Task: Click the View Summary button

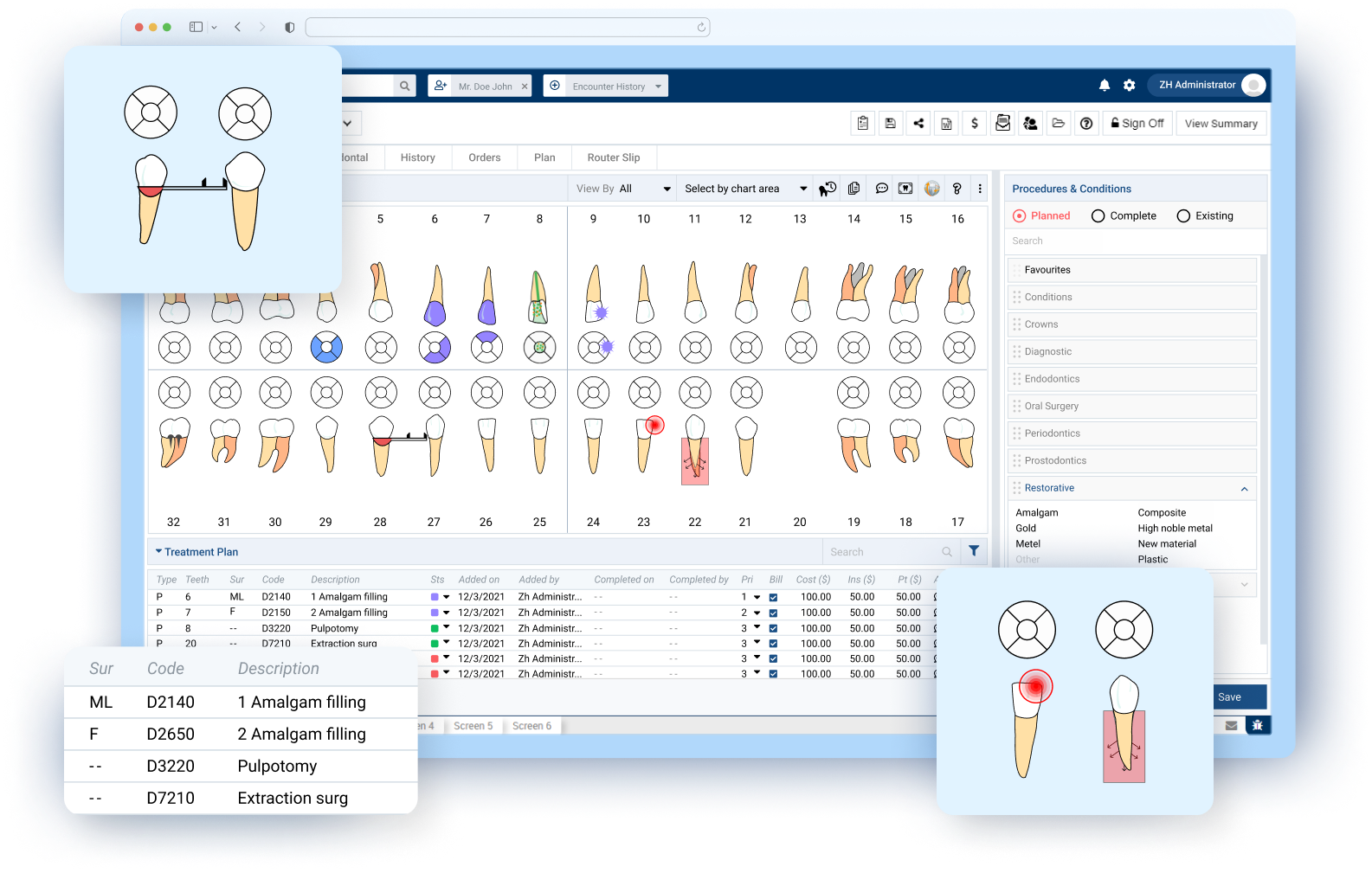Action: pos(1221,124)
